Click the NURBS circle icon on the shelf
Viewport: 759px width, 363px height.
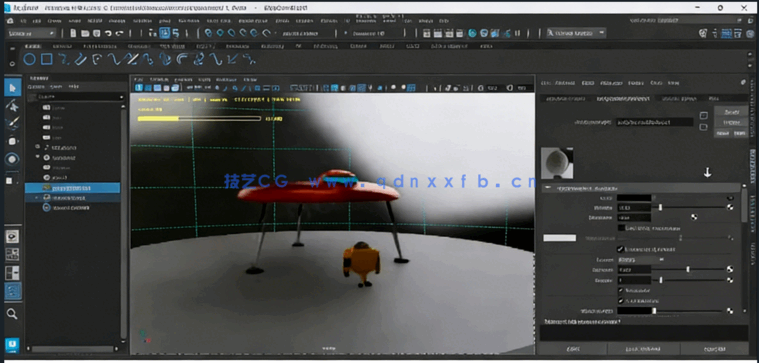[30, 60]
